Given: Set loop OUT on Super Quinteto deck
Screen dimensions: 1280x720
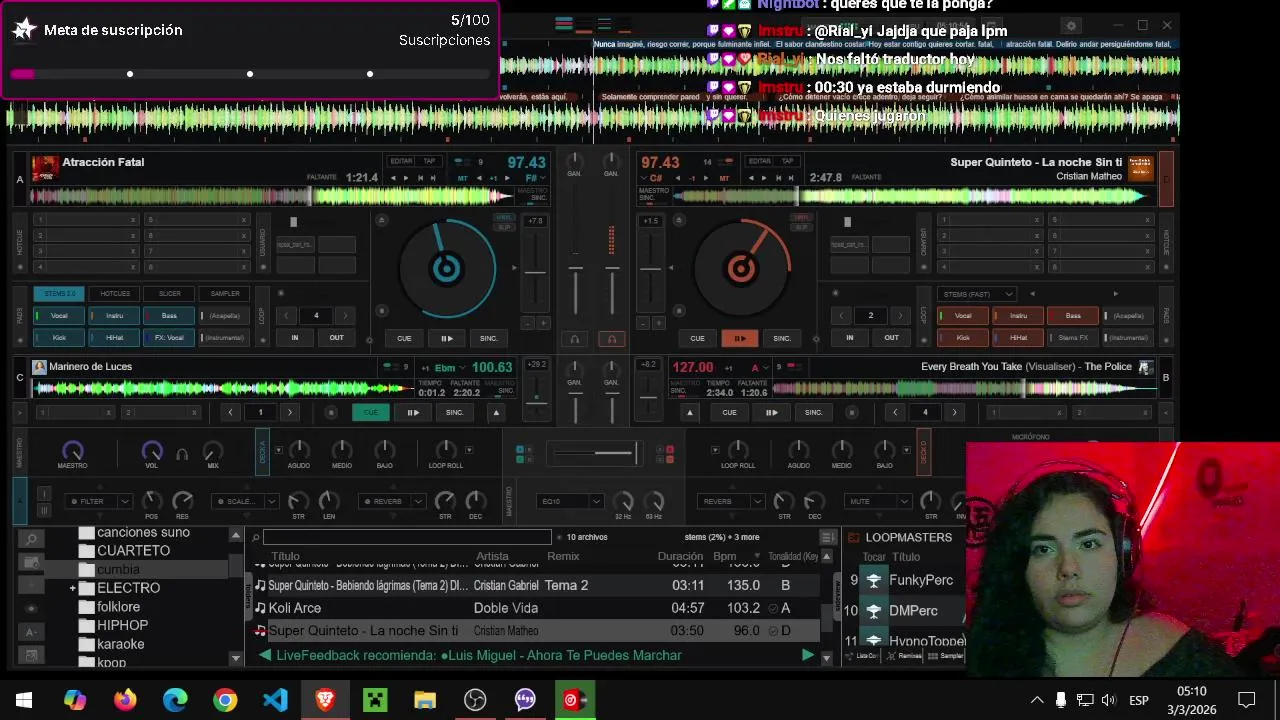Looking at the screenshot, I should [x=891, y=338].
